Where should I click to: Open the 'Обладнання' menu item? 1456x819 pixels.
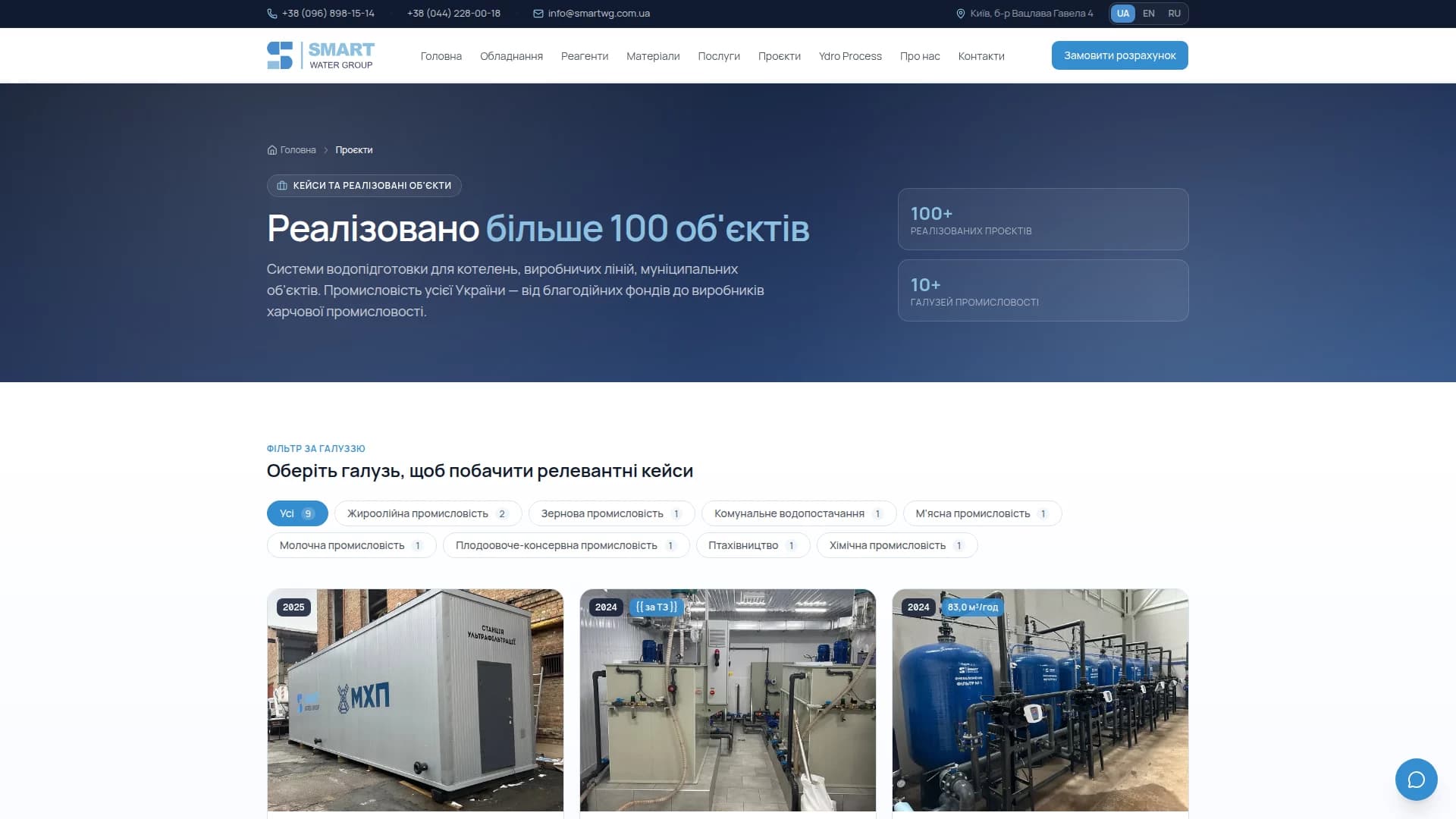coord(511,56)
